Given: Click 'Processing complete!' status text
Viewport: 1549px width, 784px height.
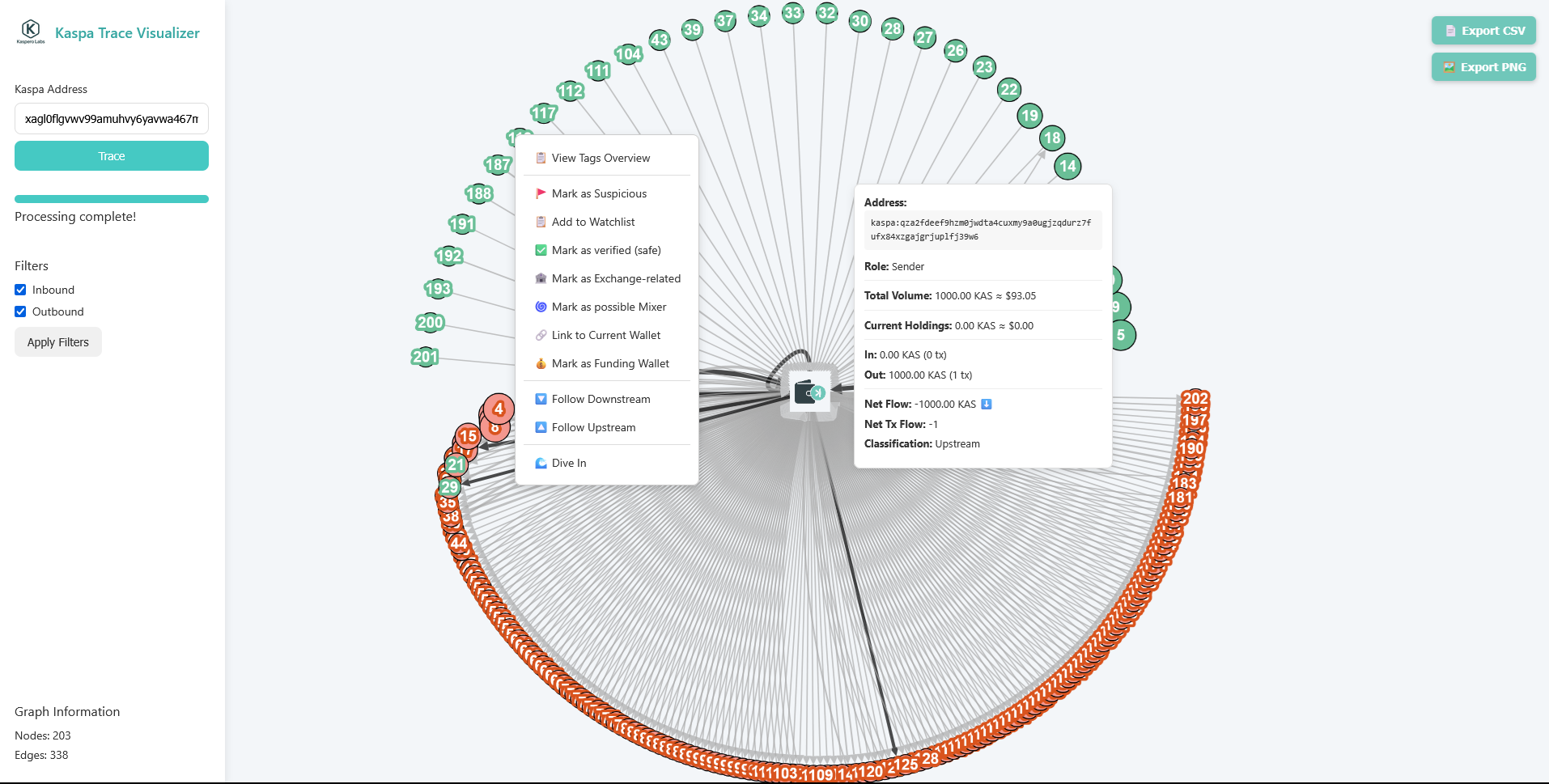Looking at the screenshot, I should coord(75,217).
